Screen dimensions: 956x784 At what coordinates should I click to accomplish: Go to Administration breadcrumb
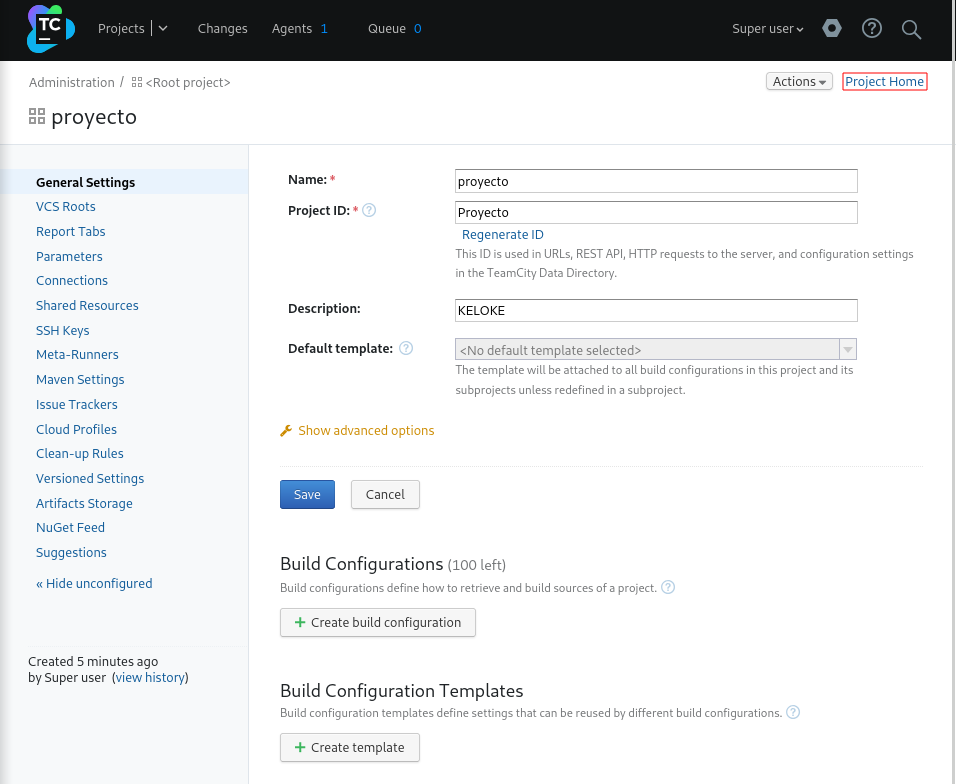pos(72,82)
